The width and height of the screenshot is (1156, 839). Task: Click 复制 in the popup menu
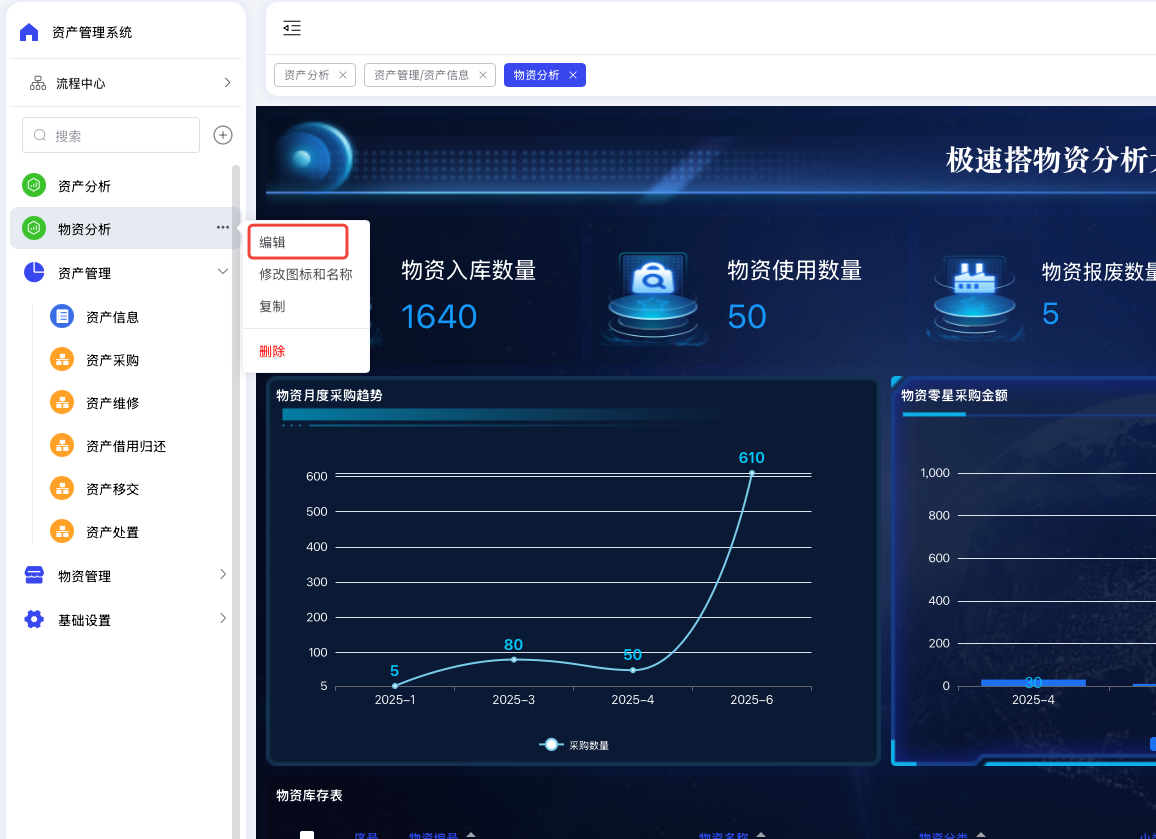coord(272,306)
